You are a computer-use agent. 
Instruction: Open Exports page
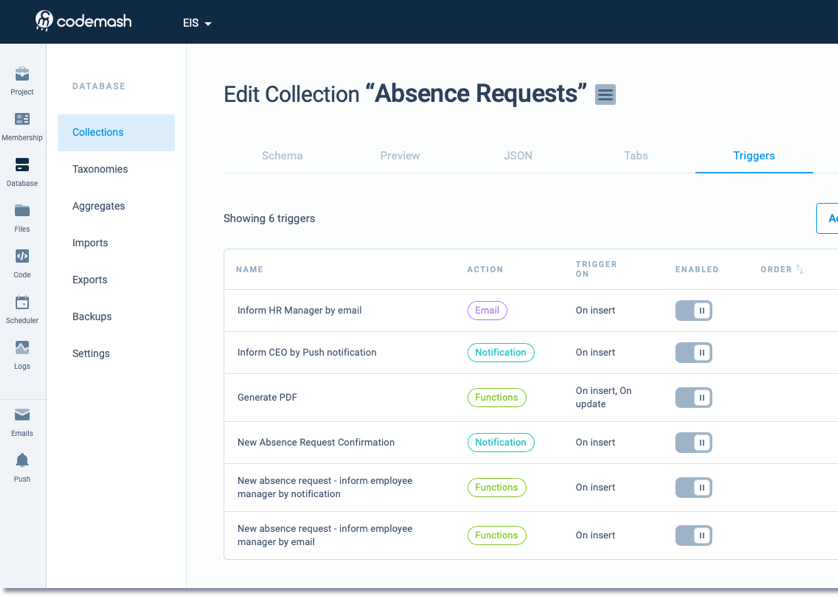tap(90, 280)
